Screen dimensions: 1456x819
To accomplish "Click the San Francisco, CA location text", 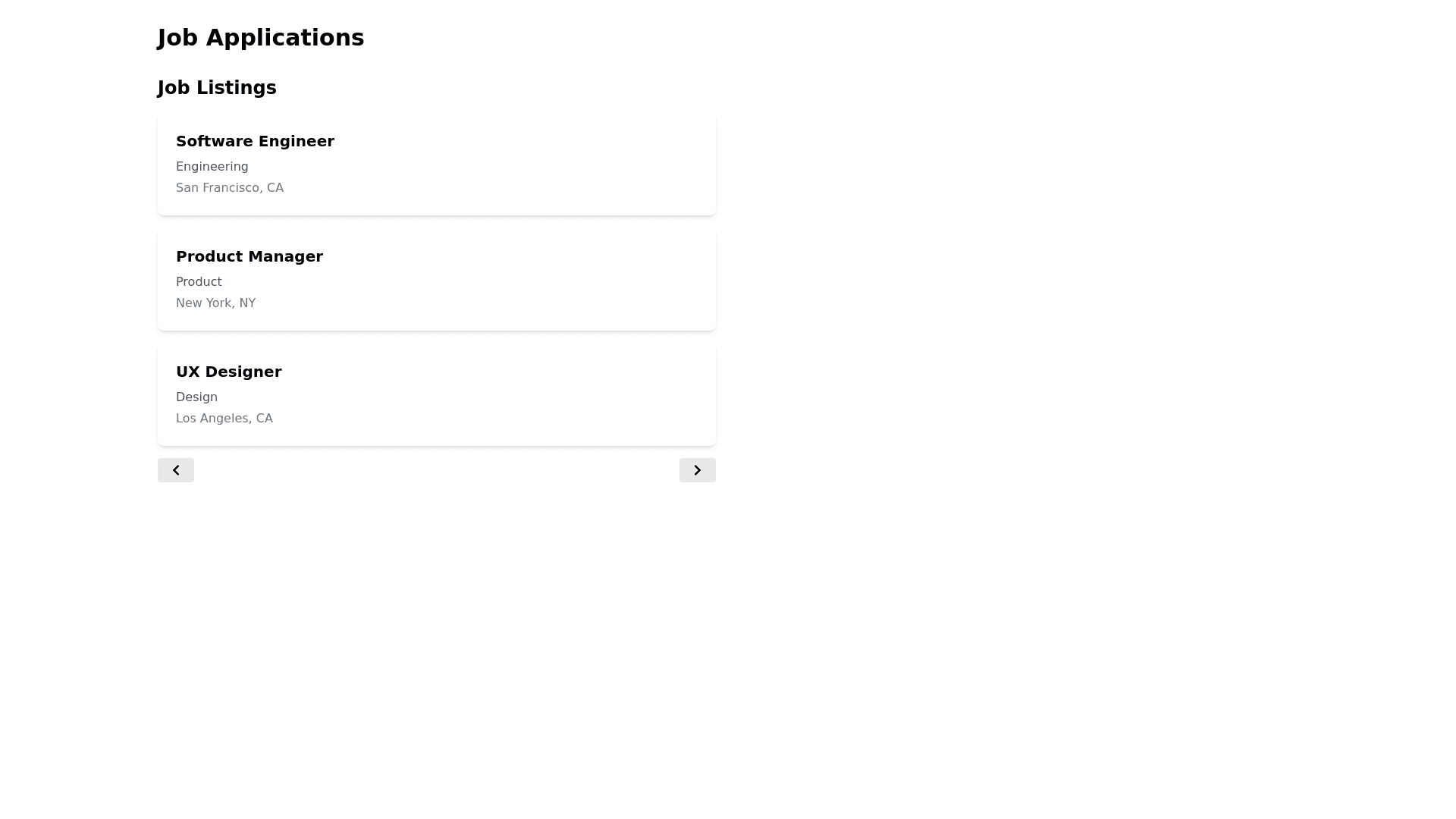I will [229, 188].
